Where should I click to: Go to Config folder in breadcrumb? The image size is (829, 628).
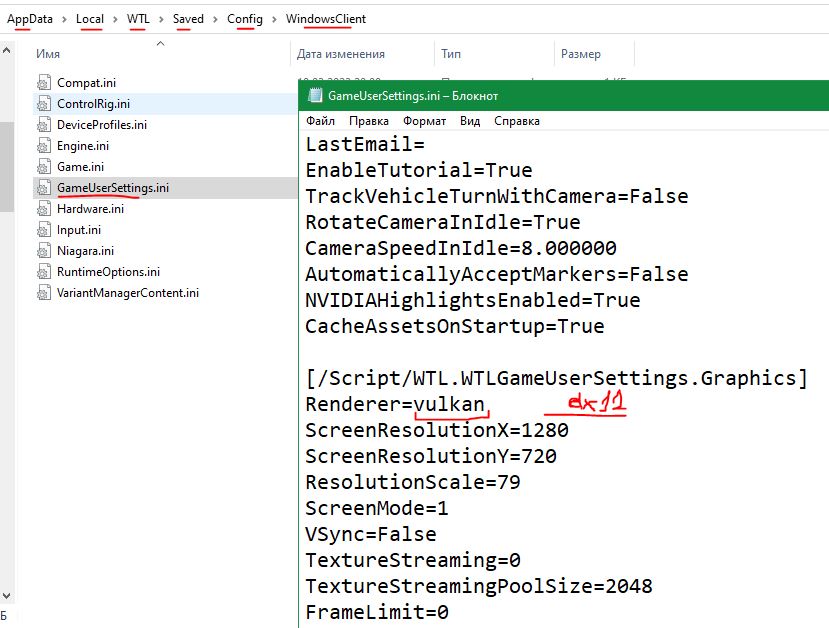(245, 19)
